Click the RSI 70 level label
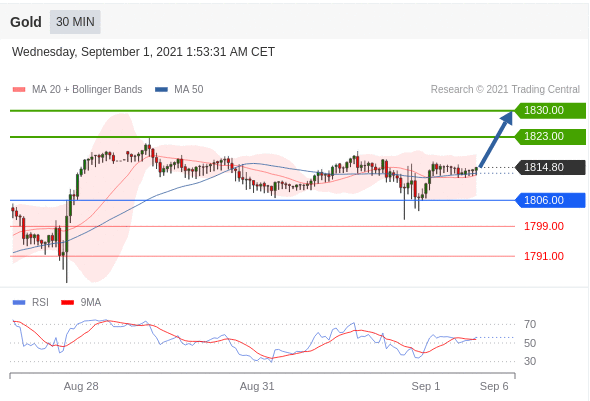This screenshot has height=401, width=590. 530,324
